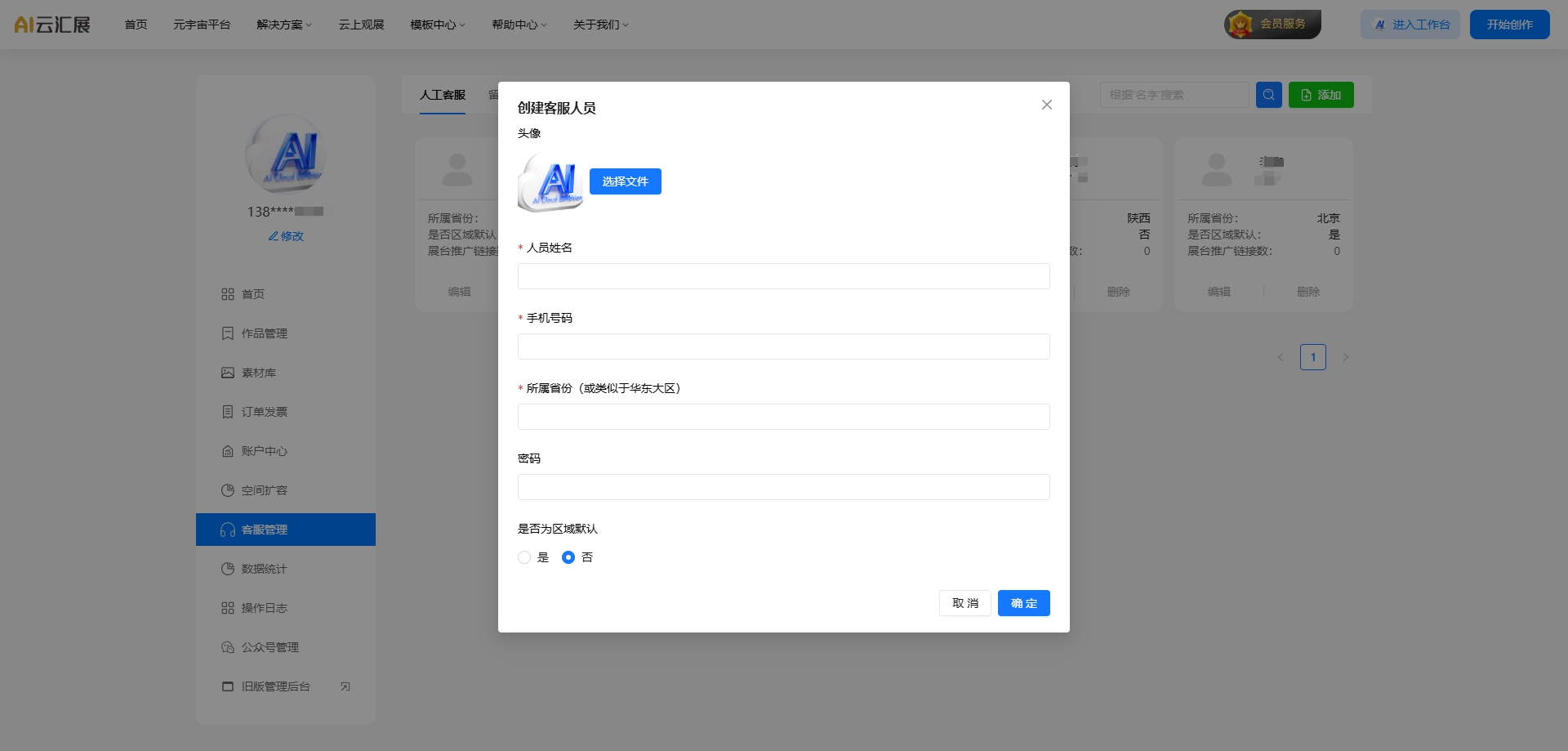The image size is (1568, 751).
Task: Switch to the 人工客服 tab
Action: (443, 95)
